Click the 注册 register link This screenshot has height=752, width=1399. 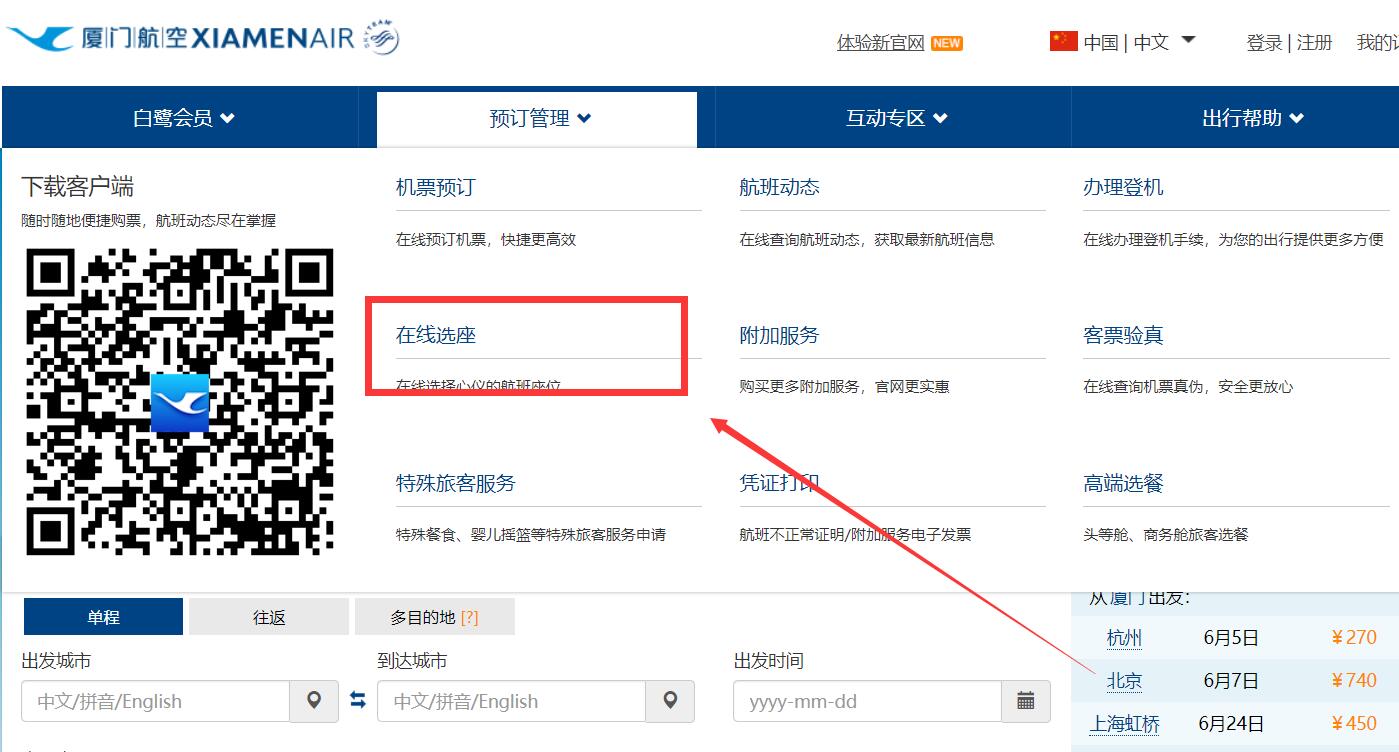(x=1314, y=42)
